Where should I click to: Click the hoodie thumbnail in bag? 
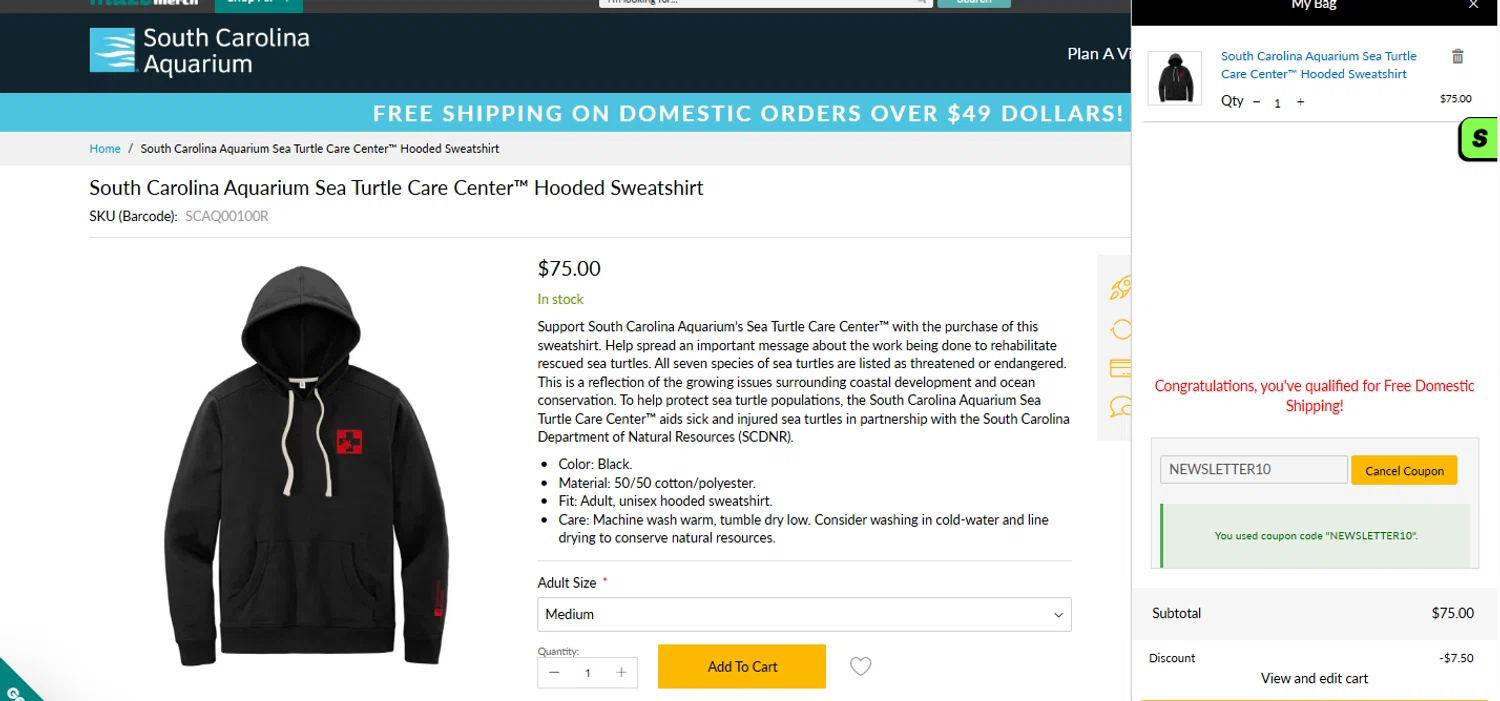(x=1175, y=78)
